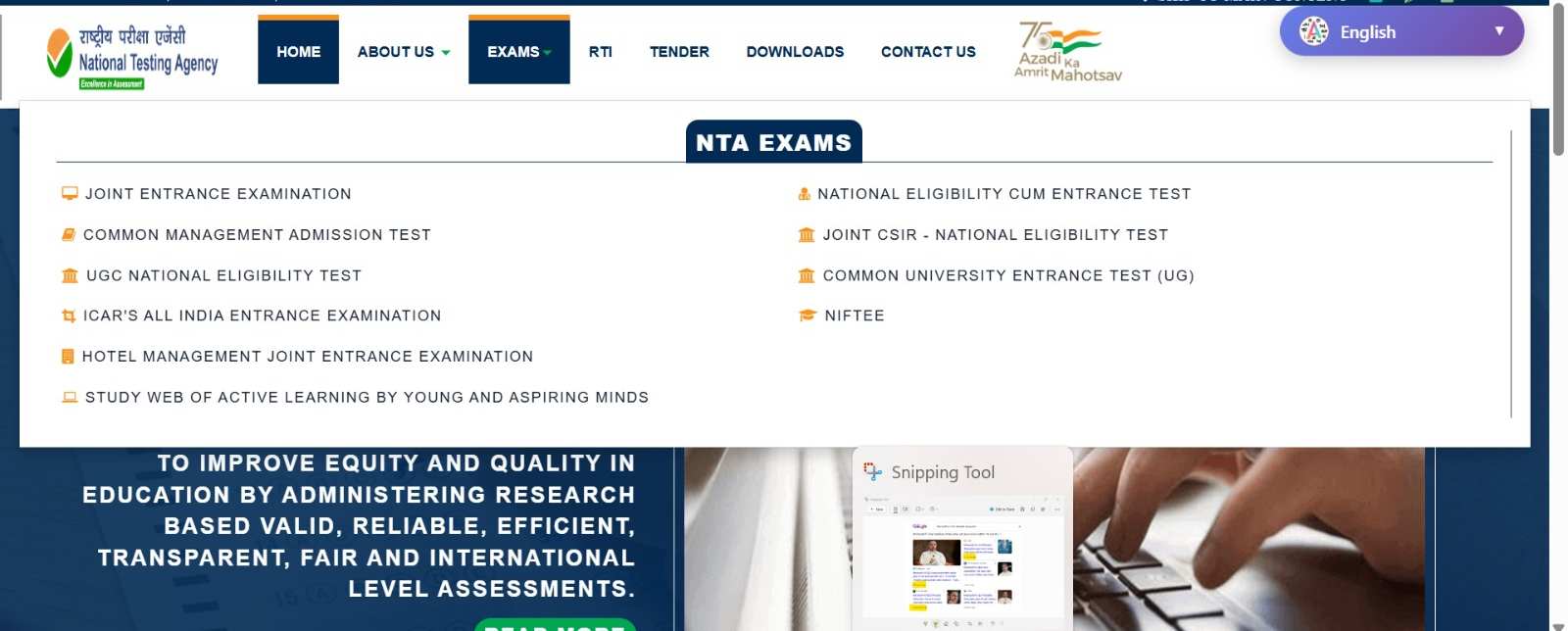
Task: Expand the ABOUT US dropdown arrow
Action: coord(446,53)
